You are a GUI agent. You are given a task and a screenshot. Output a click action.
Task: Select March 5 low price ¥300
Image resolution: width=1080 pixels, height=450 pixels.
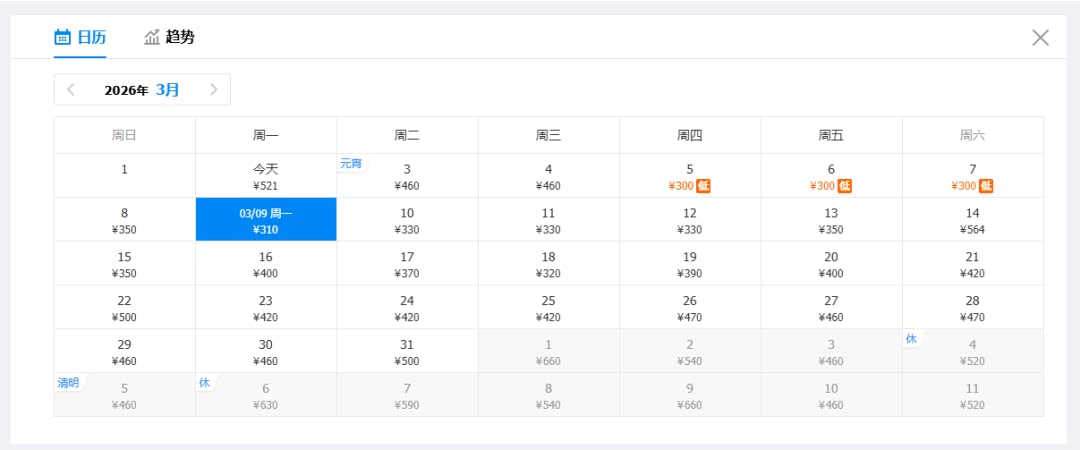(x=689, y=176)
